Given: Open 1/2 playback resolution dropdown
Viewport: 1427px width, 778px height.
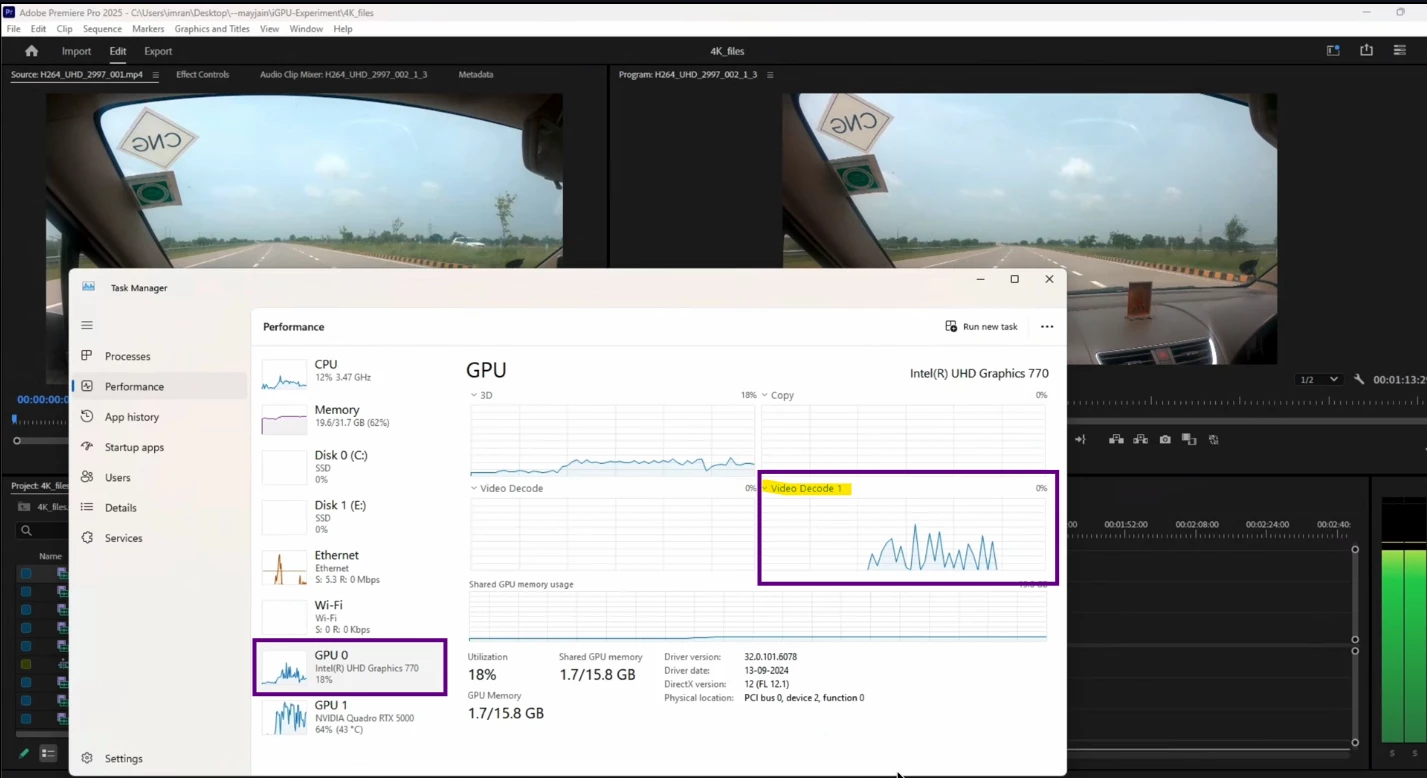Looking at the screenshot, I should 1318,380.
